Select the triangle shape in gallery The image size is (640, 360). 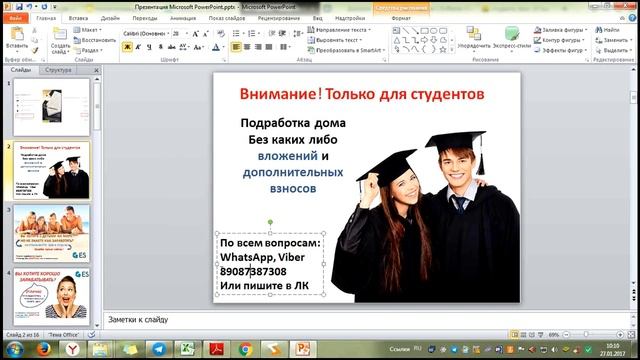click(396, 40)
